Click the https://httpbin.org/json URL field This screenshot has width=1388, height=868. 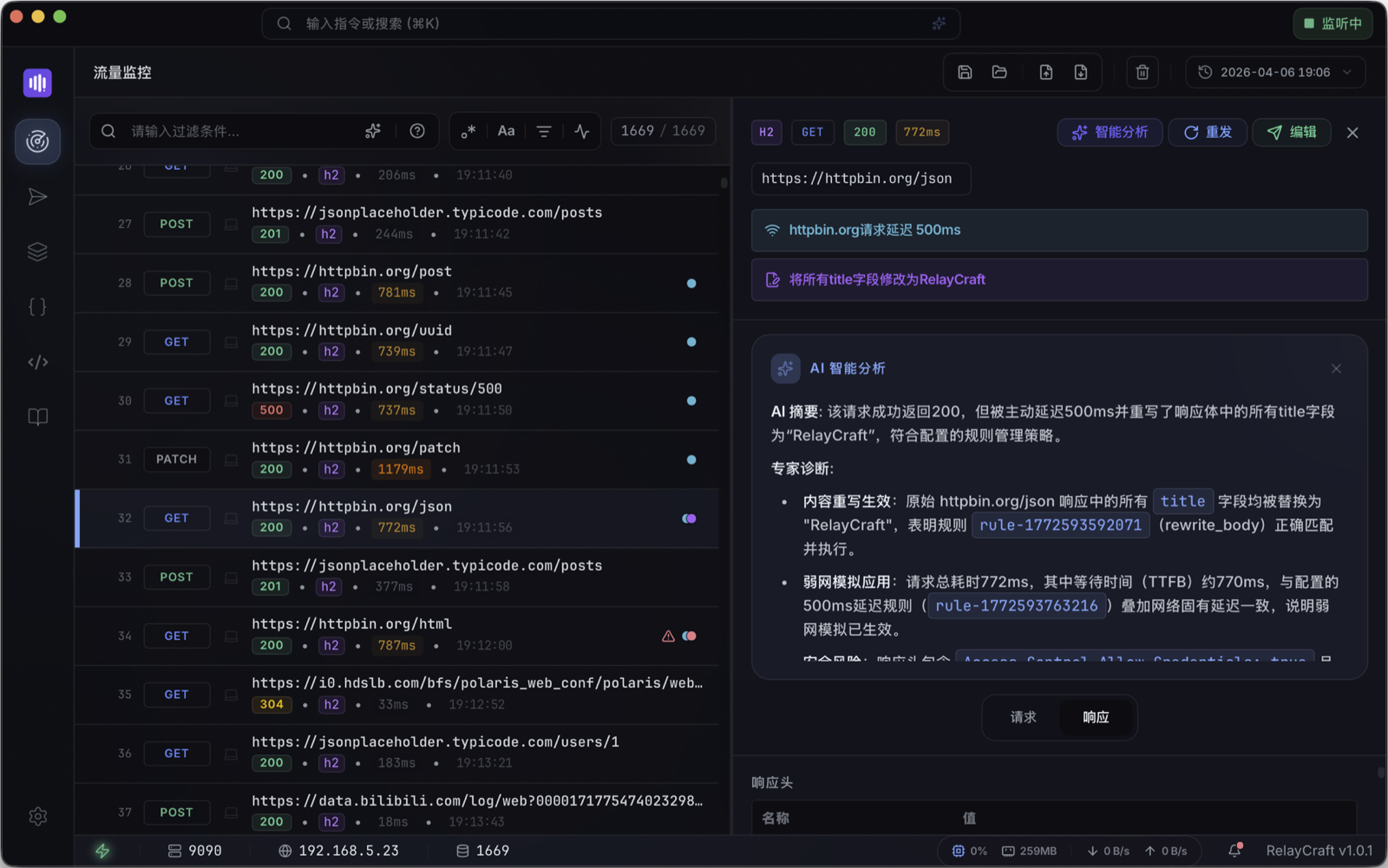coord(861,179)
